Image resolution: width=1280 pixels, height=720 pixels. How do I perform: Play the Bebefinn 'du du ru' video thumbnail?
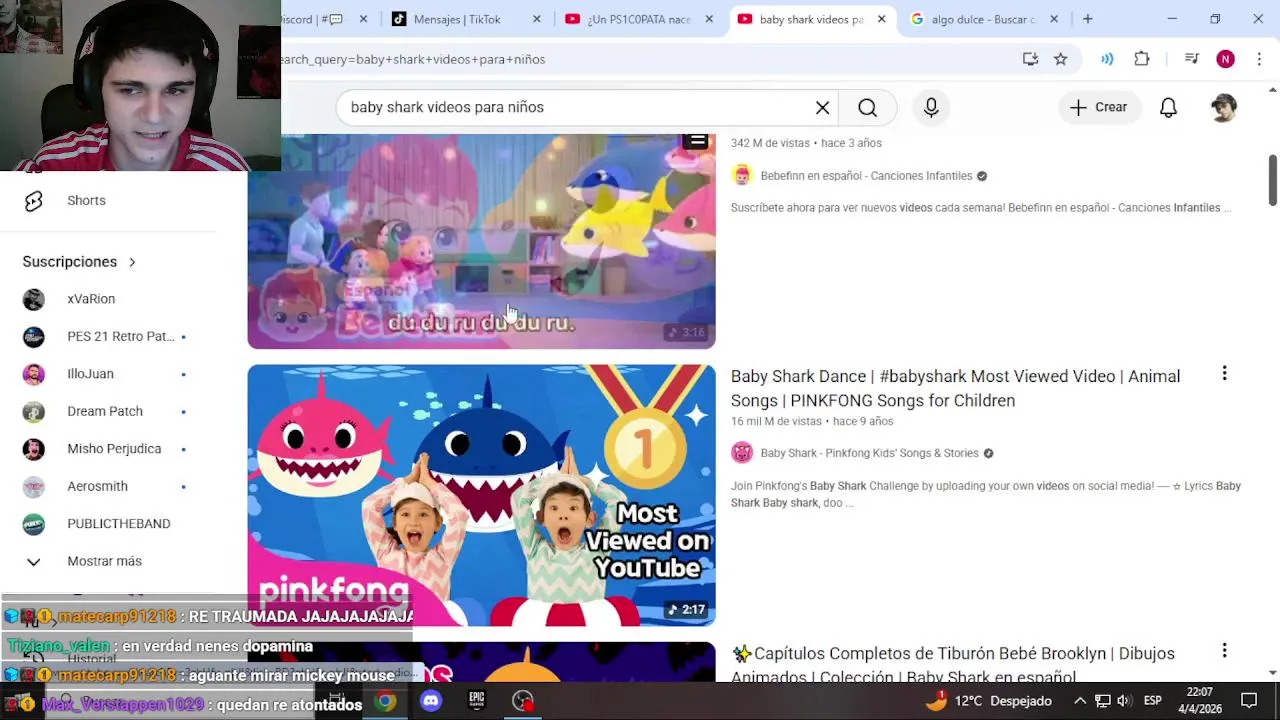(481, 241)
